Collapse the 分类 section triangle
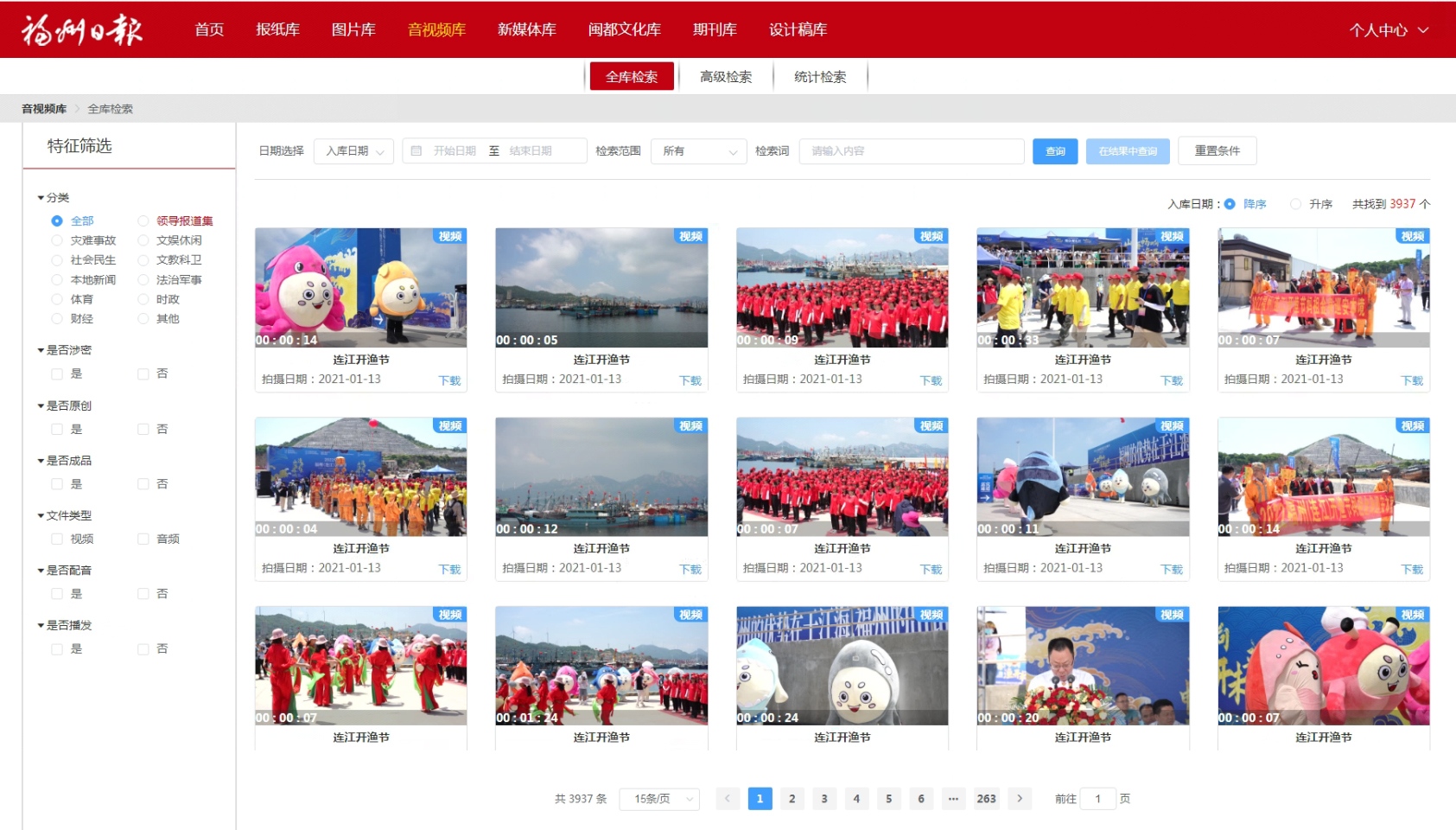Image resolution: width=1456 pixels, height=830 pixels. [x=41, y=198]
